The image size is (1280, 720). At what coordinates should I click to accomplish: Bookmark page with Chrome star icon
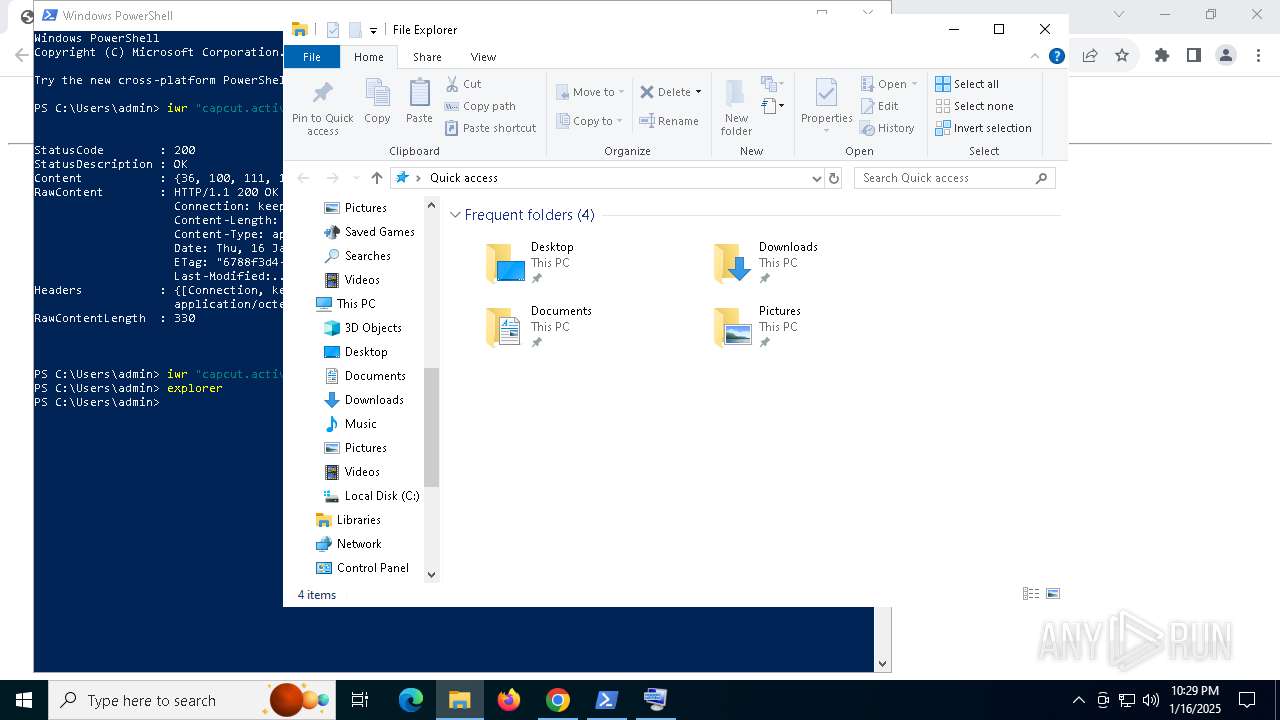1122,55
